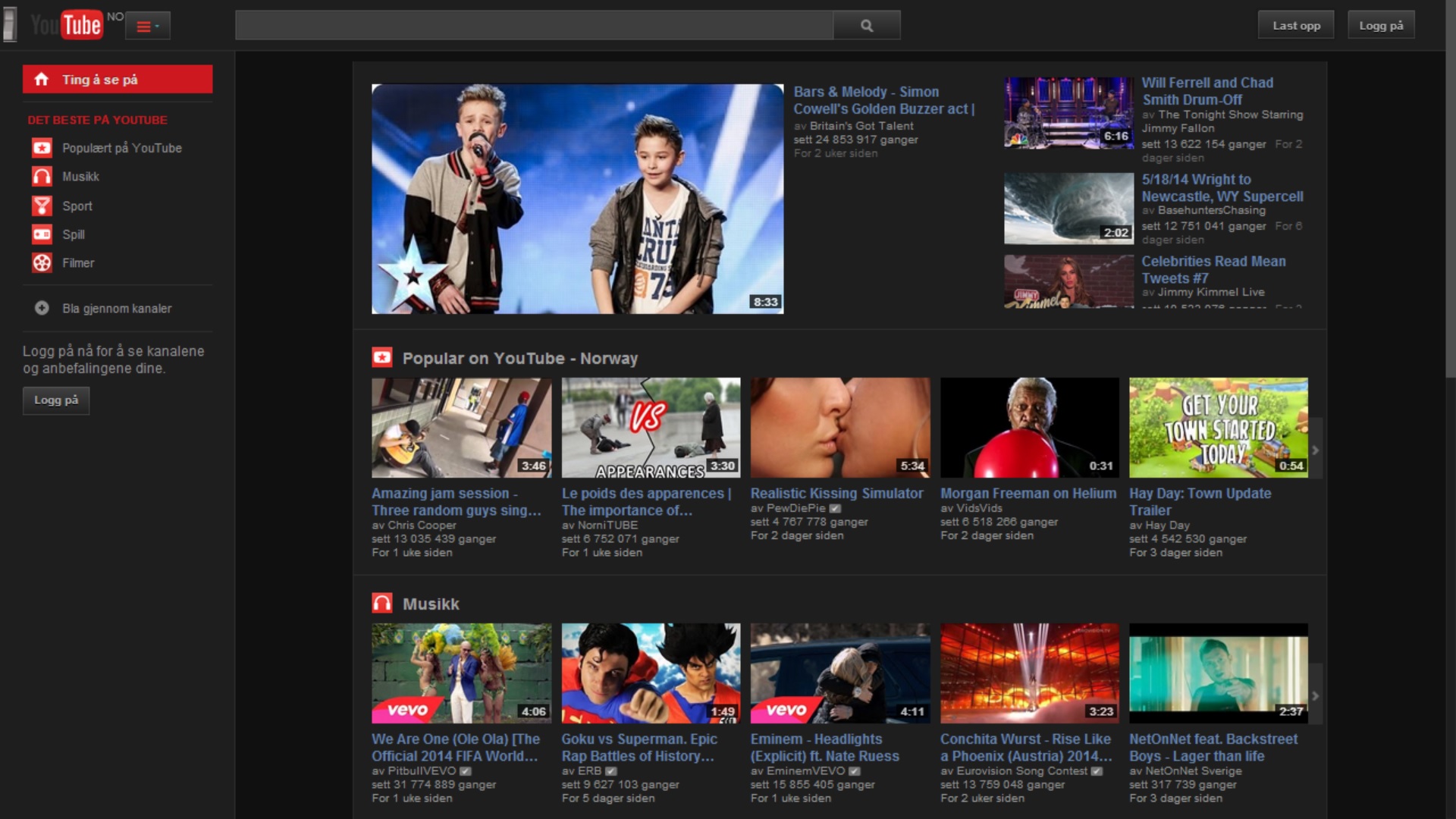Open Morgan Freeman on Helium title
This screenshot has height=819, width=1456.
pos(1028,494)
